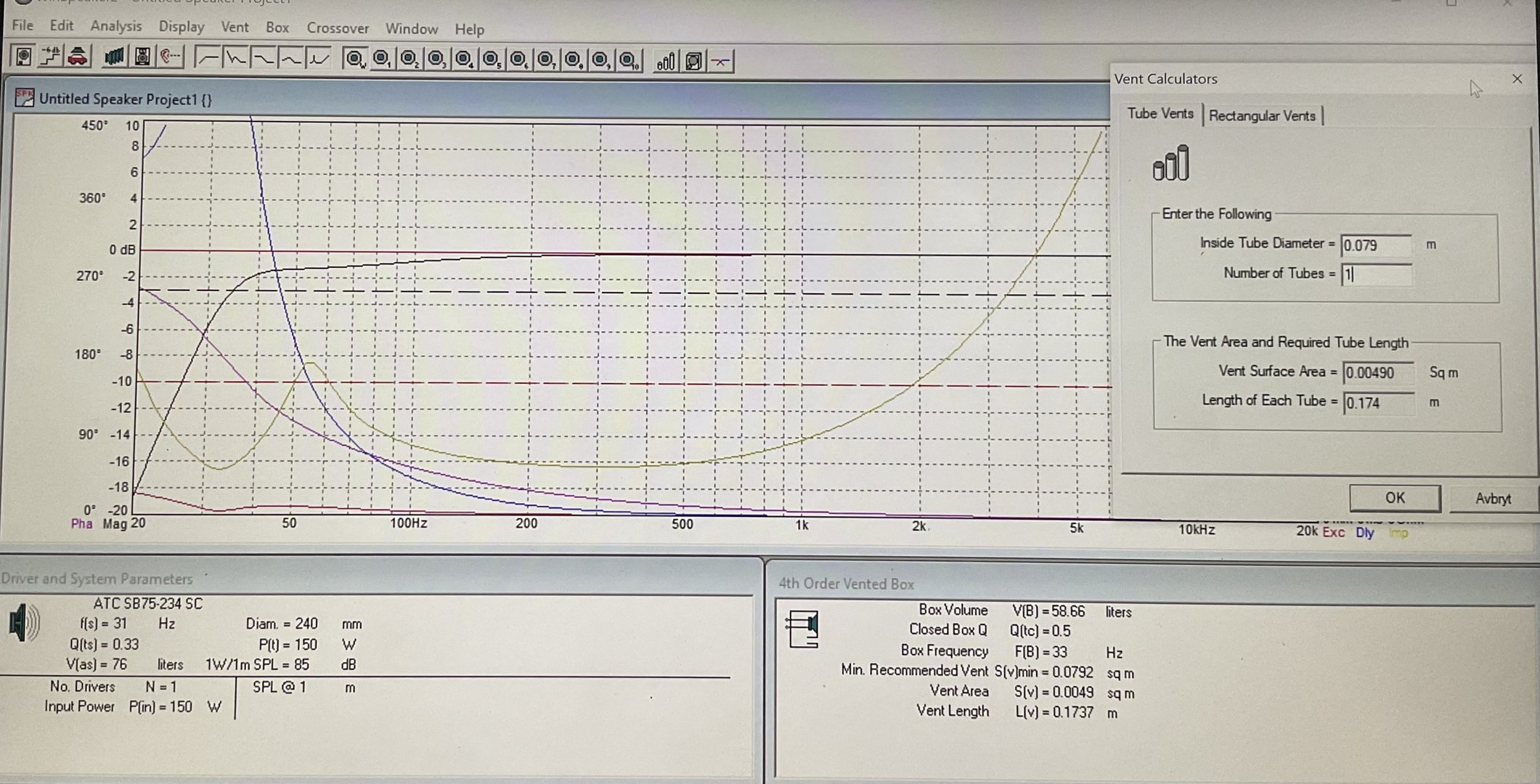
Task: Click the -6dB baffle step icon
Action: click(51, 57)
